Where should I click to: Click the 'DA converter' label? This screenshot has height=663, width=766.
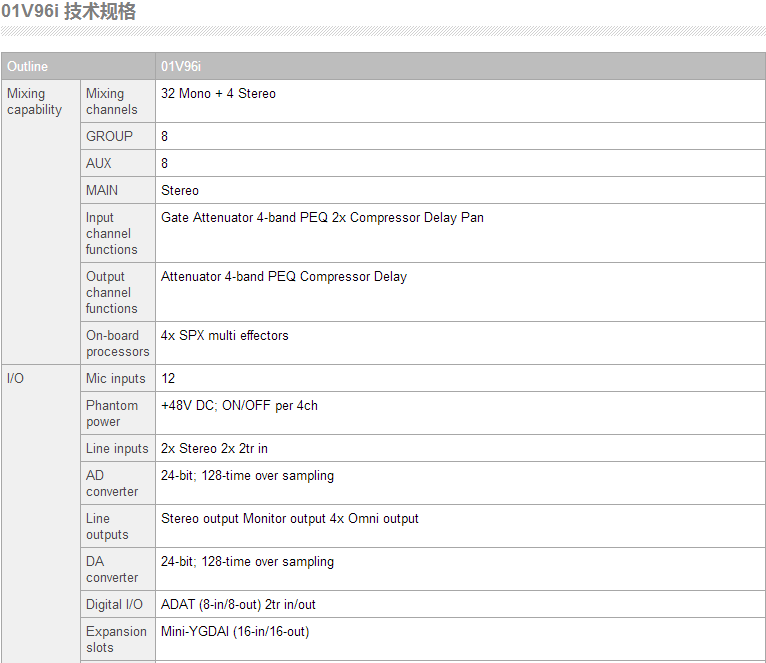click(112, 569)
